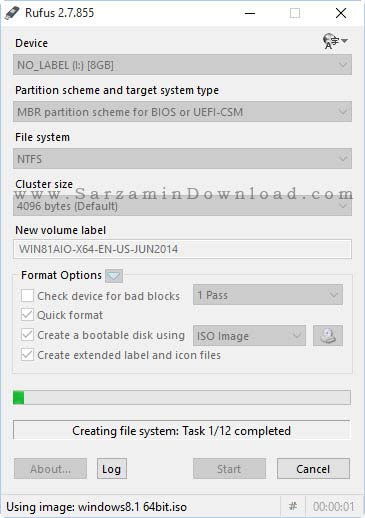Open the language selection globe icon

335,41
